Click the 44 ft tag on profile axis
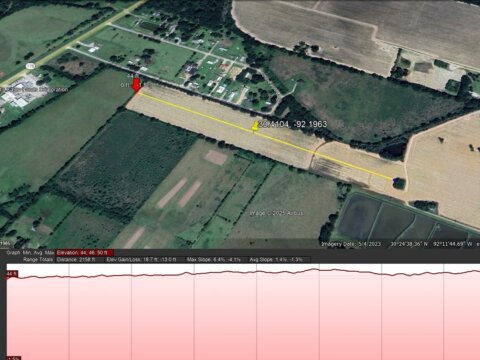480x360 pixels. [12, 274]
